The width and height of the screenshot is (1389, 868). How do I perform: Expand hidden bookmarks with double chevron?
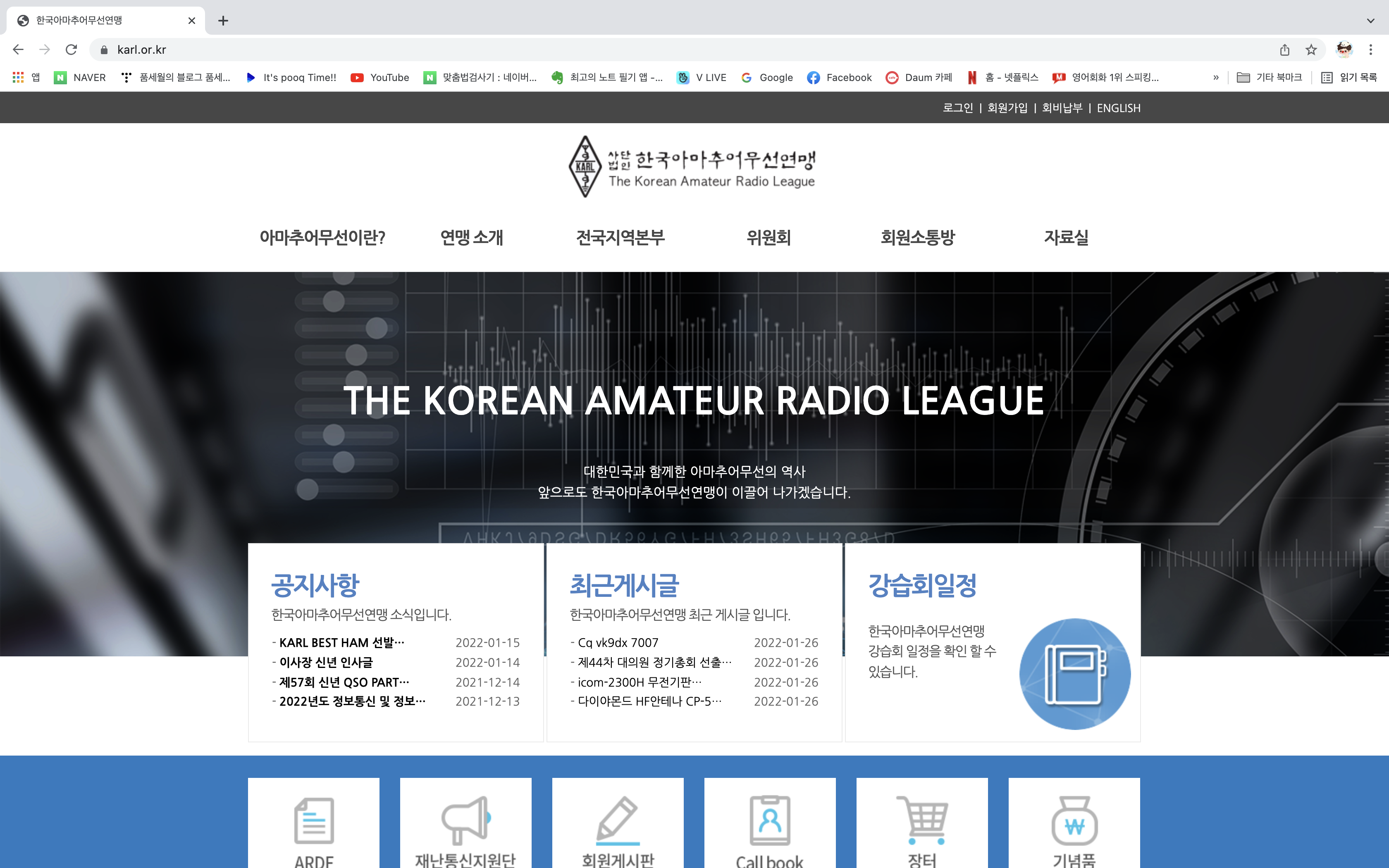[1216, 78]
